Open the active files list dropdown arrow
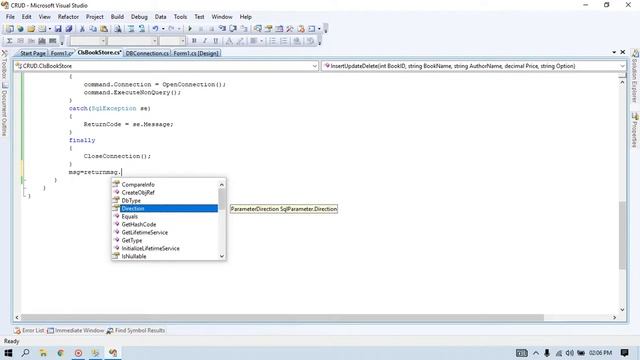640x360 pixels. click(x=614, y=52)
